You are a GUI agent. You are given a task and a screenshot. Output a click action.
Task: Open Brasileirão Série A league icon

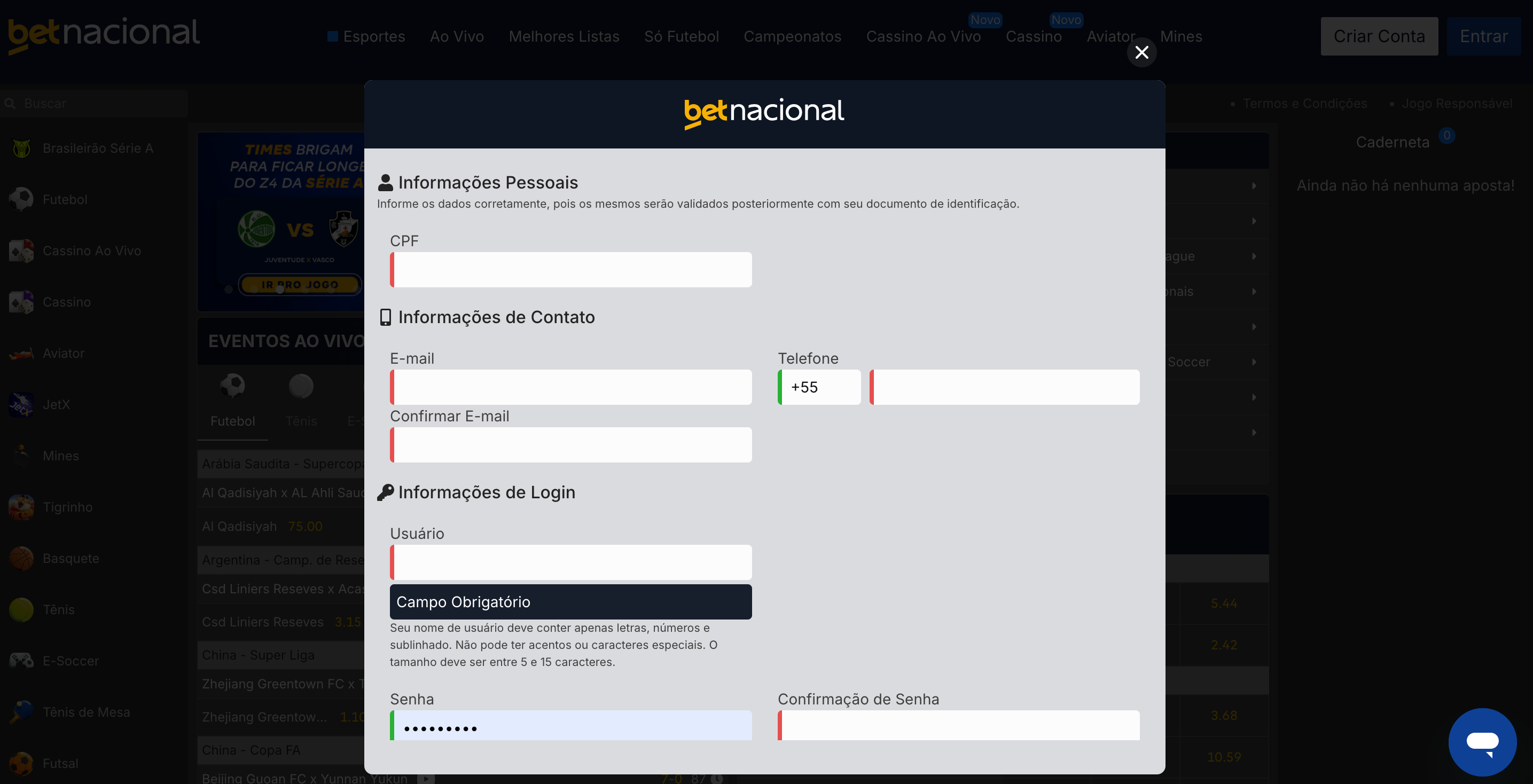[x=21, y=148]
